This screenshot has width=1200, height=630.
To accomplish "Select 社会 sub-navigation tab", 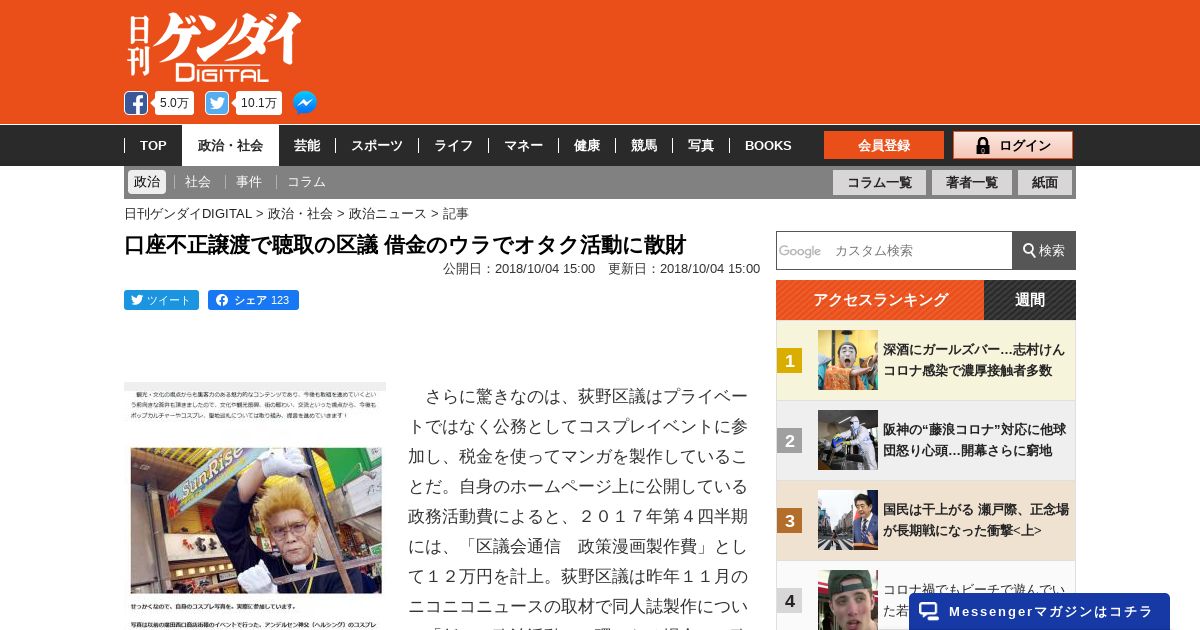I will coord(198,182).
